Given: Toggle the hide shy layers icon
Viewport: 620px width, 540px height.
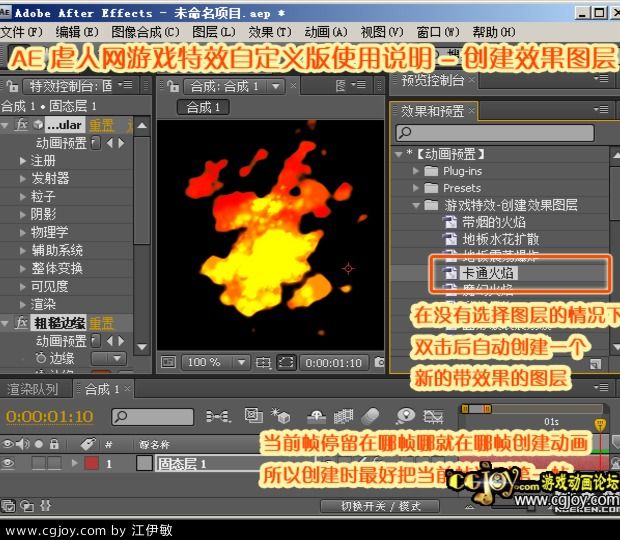Looking at the screenshot, I should tap(317, 416).
